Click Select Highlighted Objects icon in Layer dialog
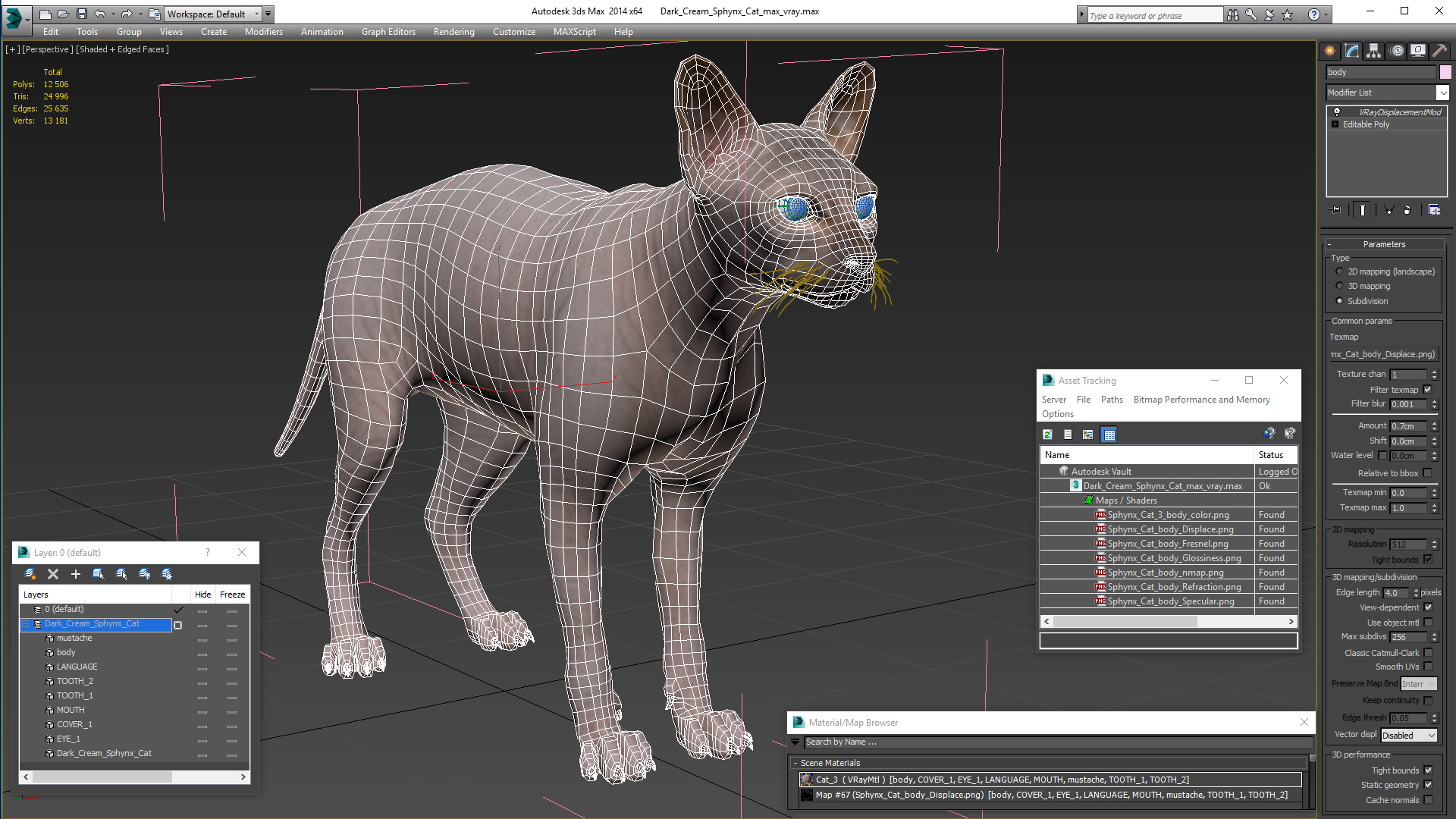 (x=99, y=574)
